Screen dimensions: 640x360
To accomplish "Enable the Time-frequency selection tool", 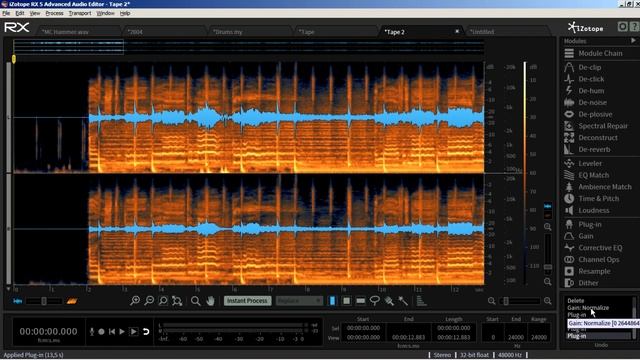I will pyautogui.click(x=346, y=301).
